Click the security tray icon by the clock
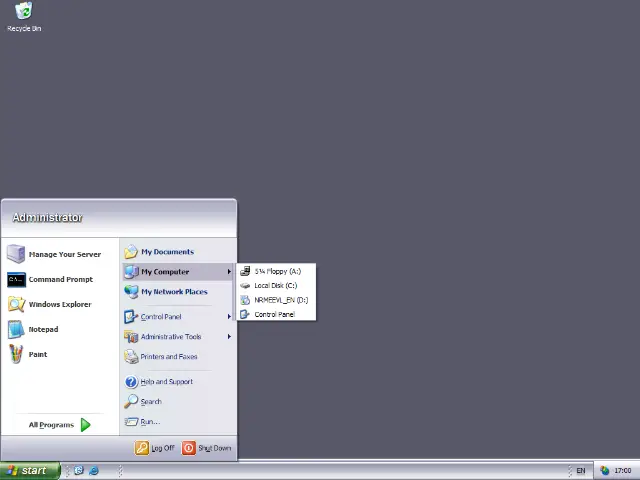This screenshot has height=480, width=640. 604,471
